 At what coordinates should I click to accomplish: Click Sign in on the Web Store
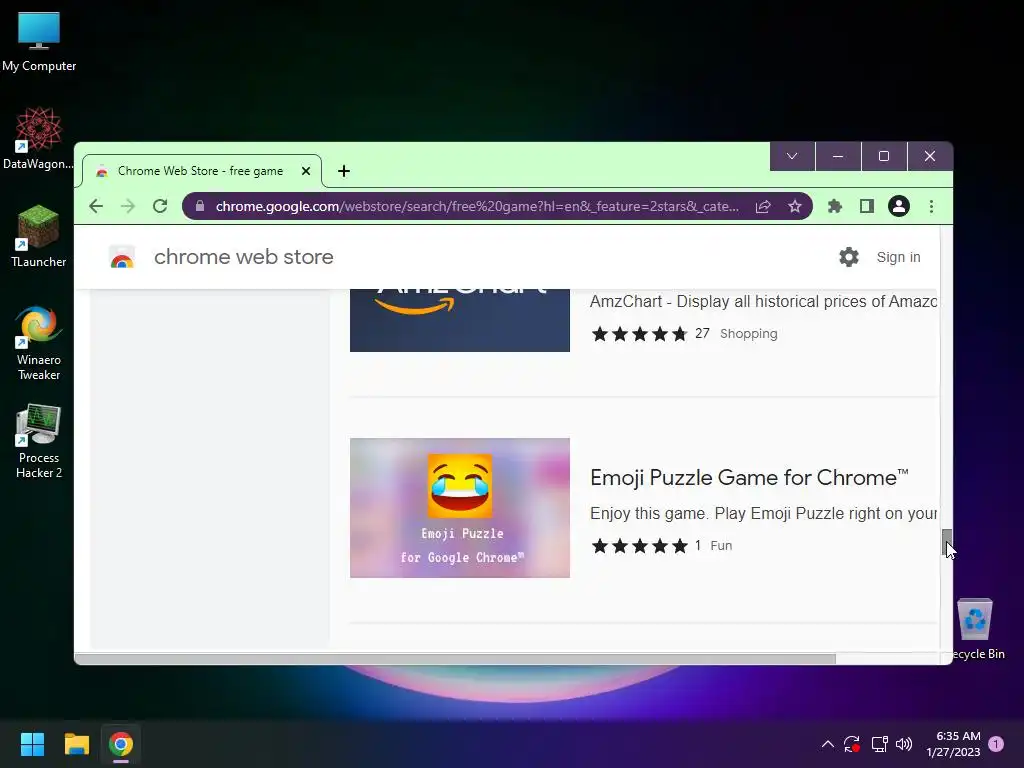click(x=899, y=257)
